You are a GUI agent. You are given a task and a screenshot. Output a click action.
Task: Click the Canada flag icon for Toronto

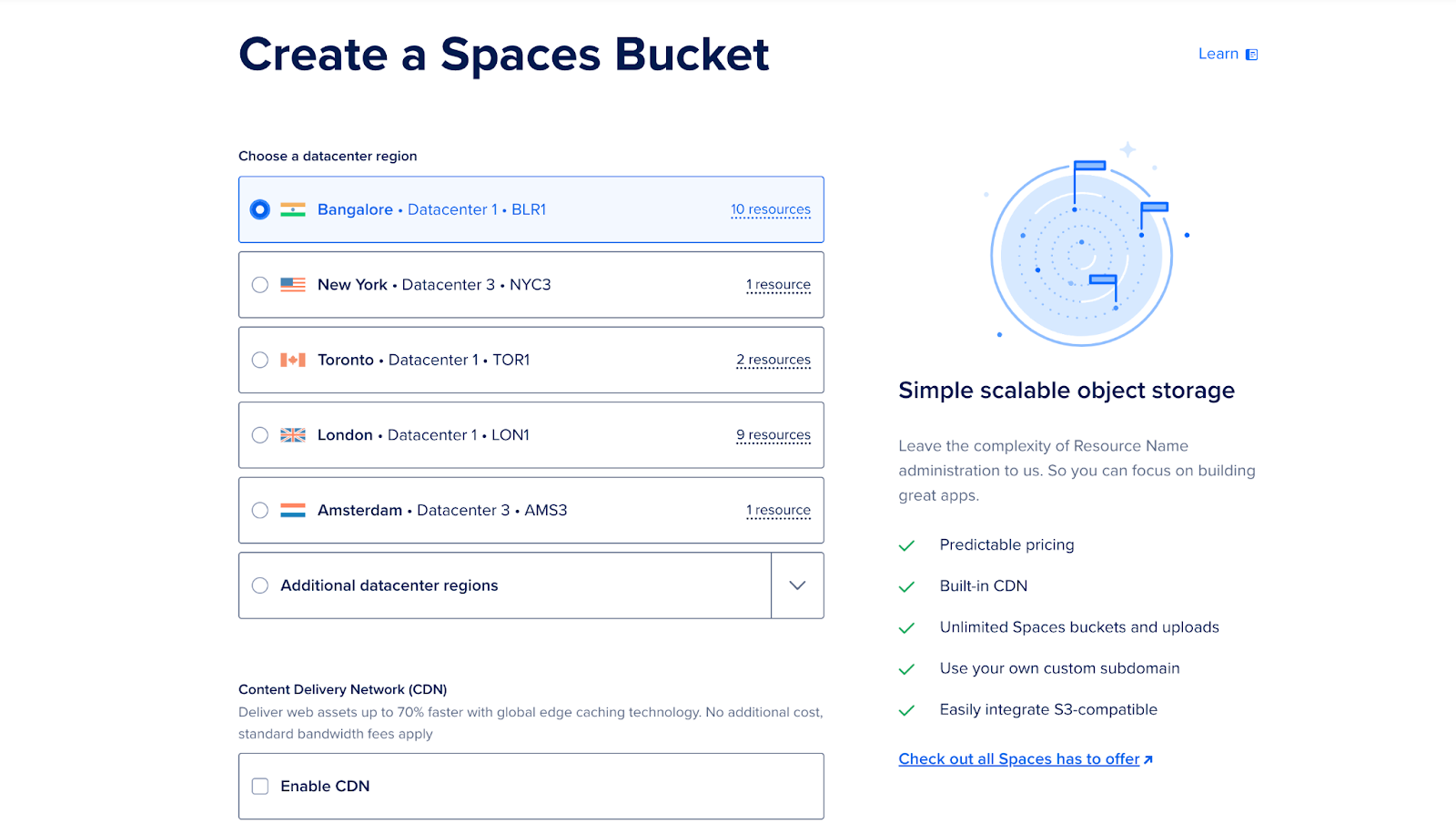point(292,361)
